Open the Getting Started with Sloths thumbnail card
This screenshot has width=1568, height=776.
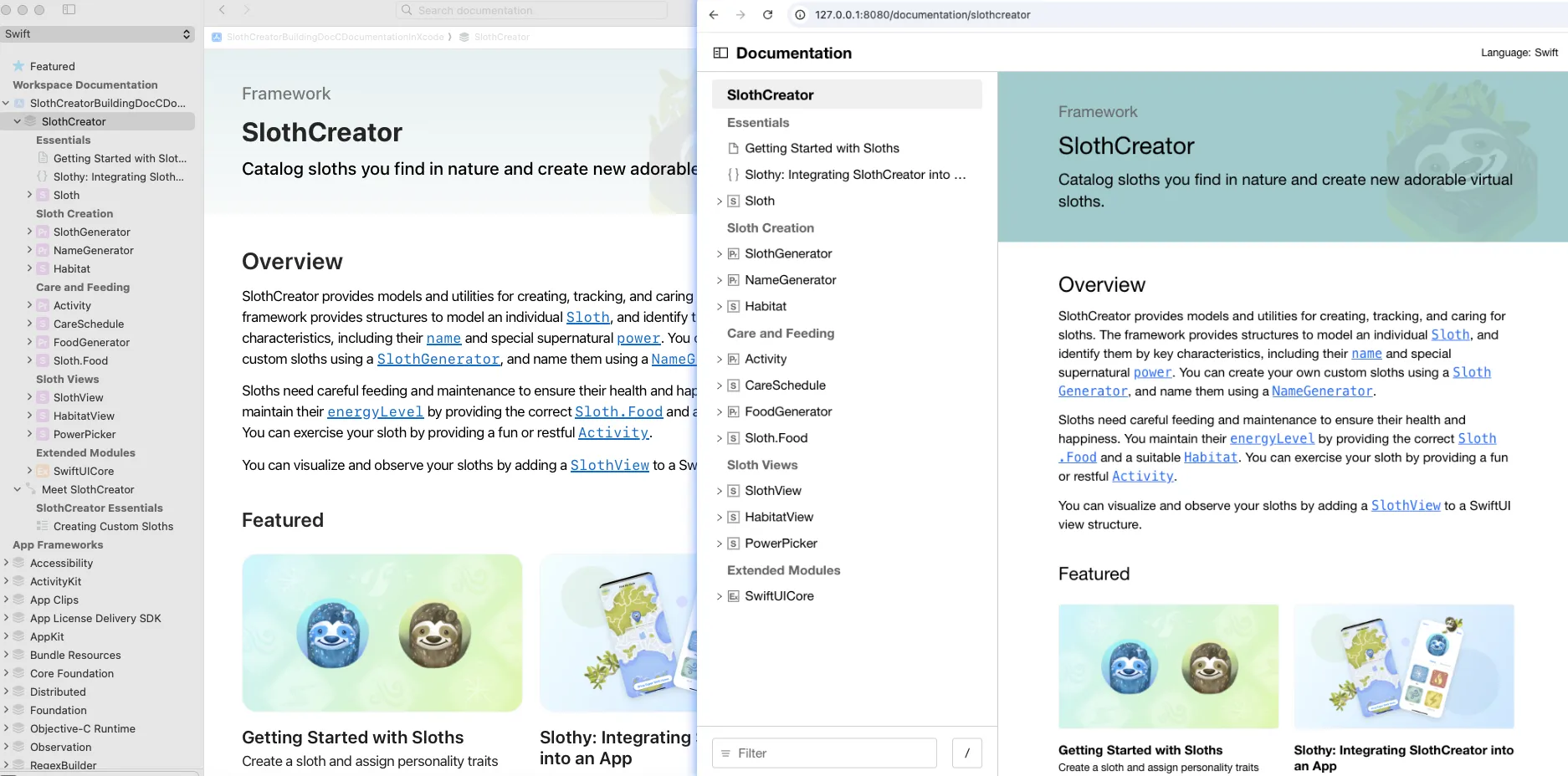pyautogui.click(x=1167, y=666)
